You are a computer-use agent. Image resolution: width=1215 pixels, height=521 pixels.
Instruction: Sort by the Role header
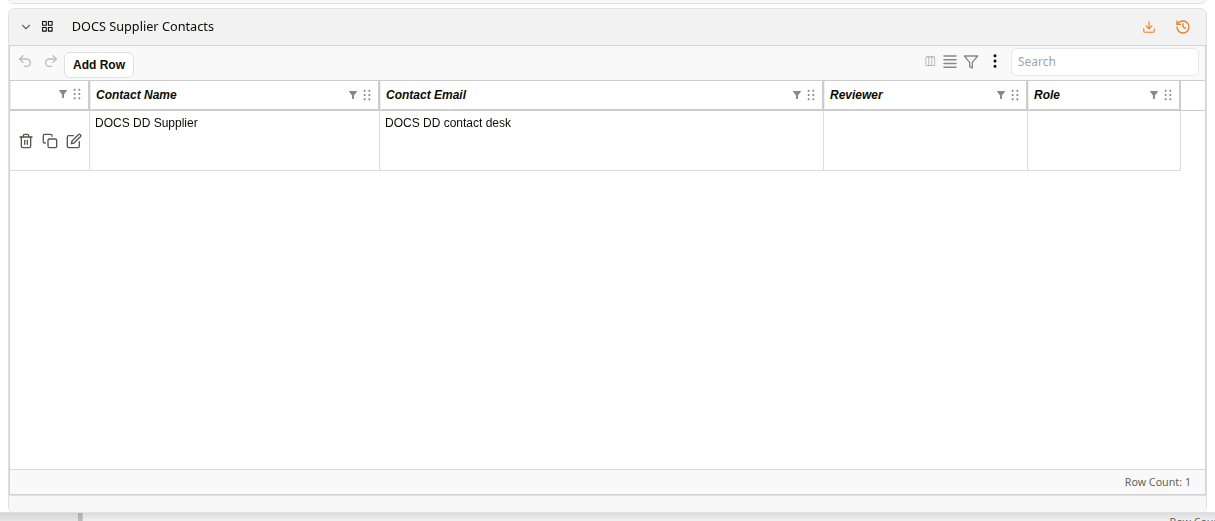click(1047, 95)
